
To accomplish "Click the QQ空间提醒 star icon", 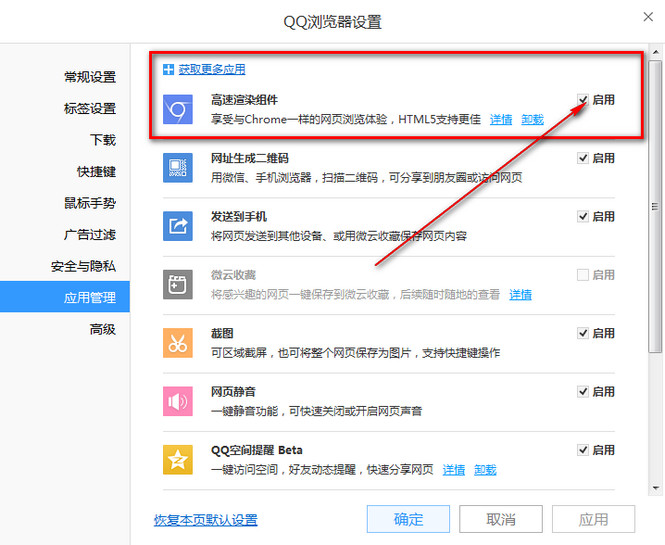I will 178,460.
